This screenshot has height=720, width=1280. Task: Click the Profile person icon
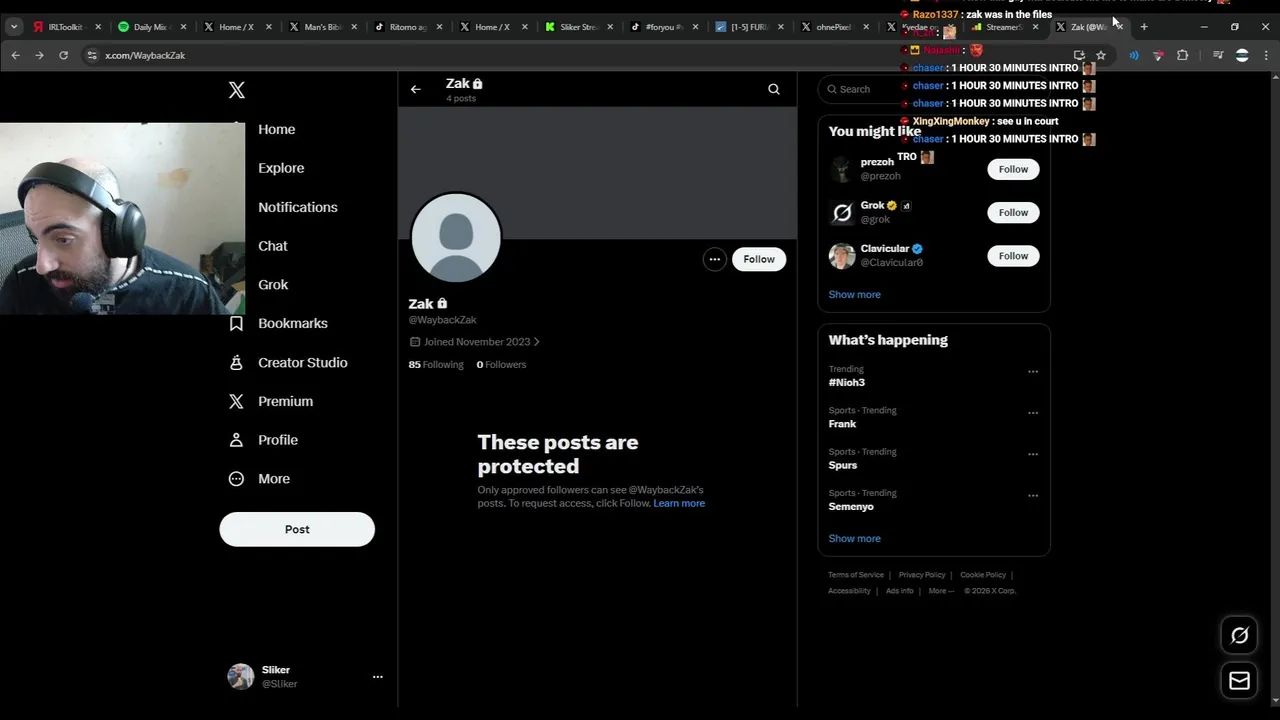236,440
